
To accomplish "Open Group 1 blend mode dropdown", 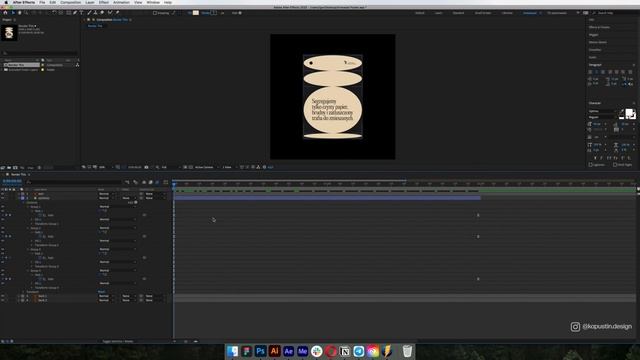I will pos(118,207).
